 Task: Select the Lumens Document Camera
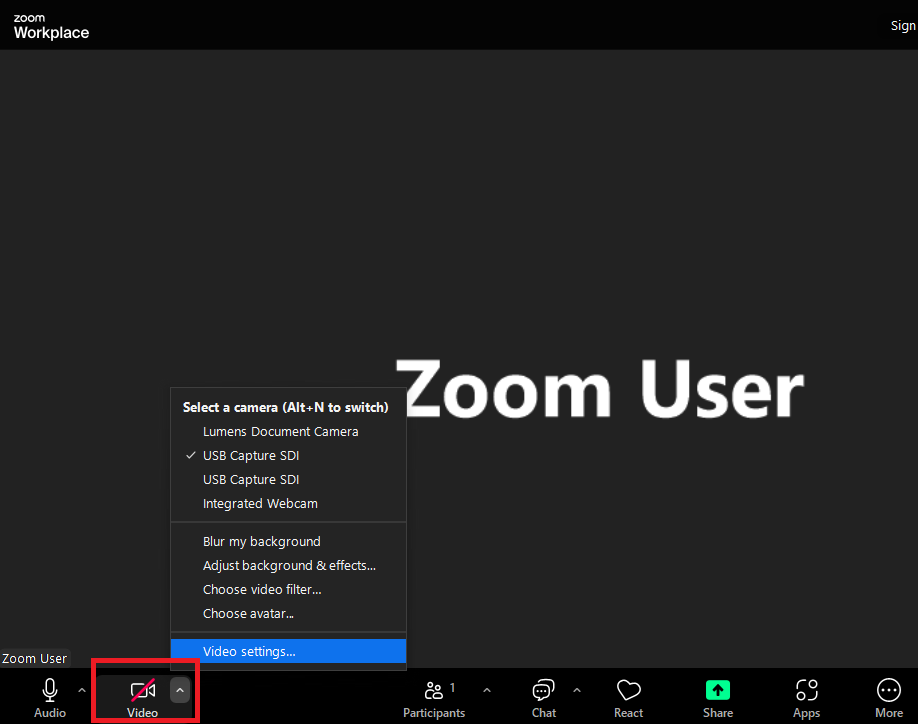[280, 432]
